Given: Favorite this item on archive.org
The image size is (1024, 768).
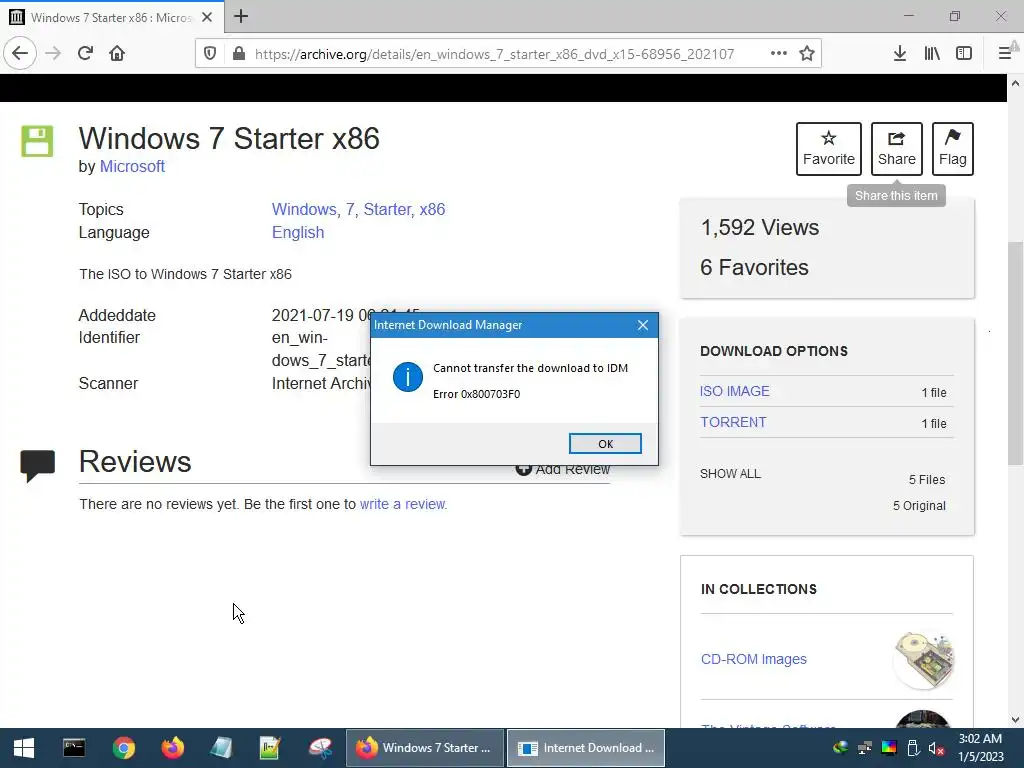Looking at the screenshot, I should [x=829, y=149].
